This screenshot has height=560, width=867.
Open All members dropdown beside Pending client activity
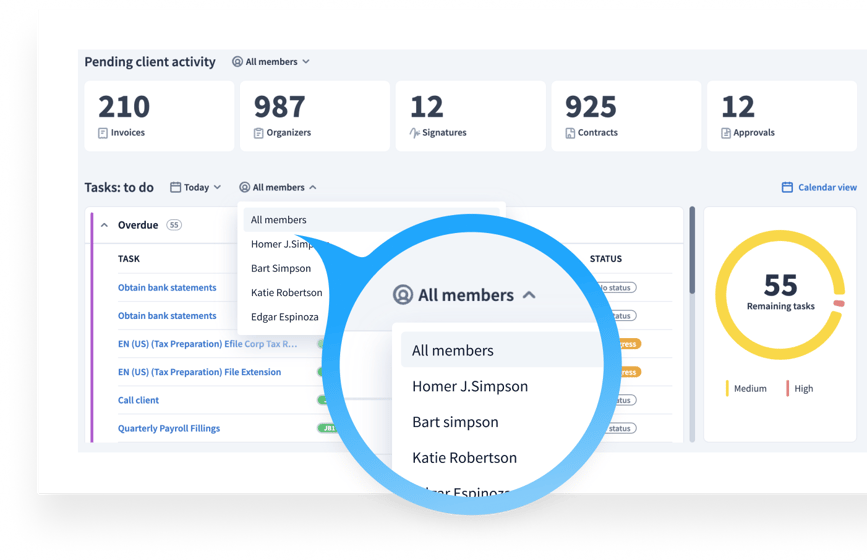pos(271,62)
